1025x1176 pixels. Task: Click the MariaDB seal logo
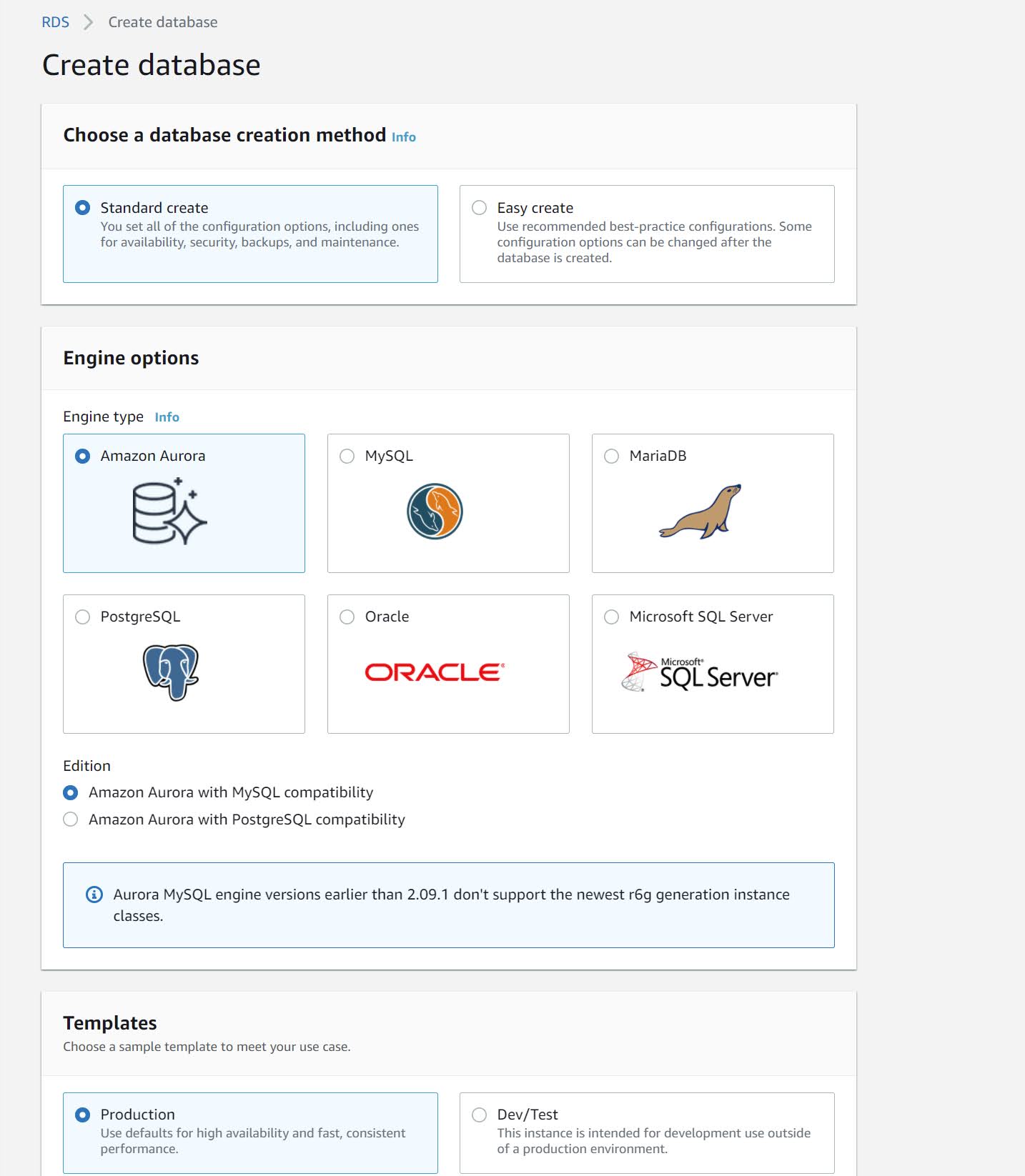[700, 512]
